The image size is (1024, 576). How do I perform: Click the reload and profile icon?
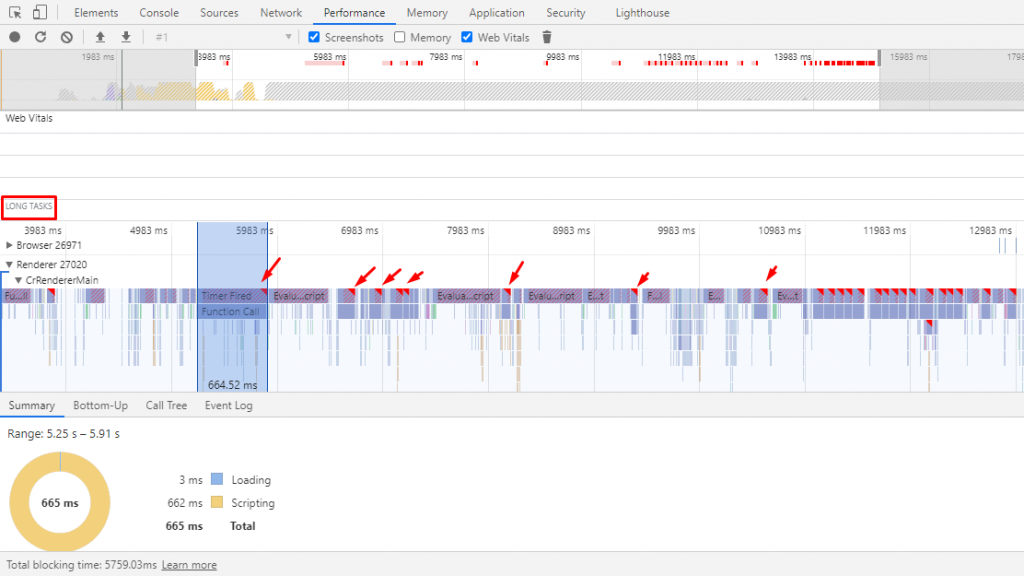point(40,37)
